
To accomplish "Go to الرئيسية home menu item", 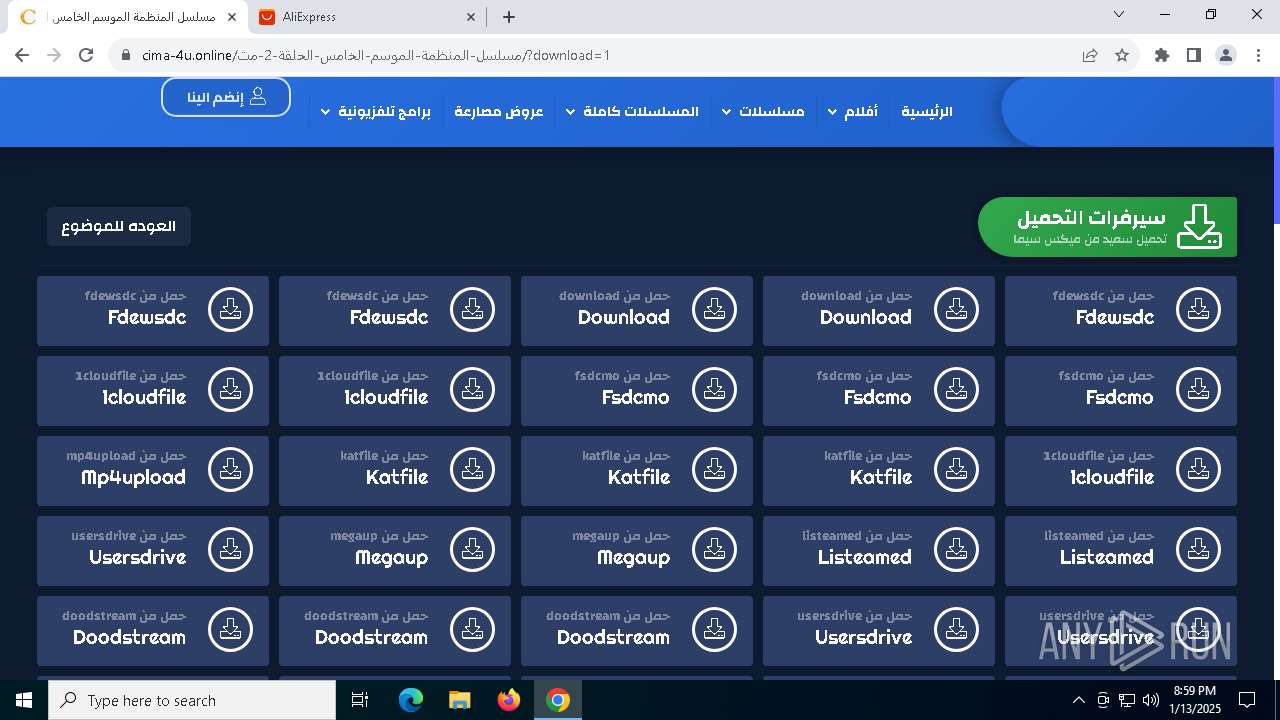I will pos(927,112).
